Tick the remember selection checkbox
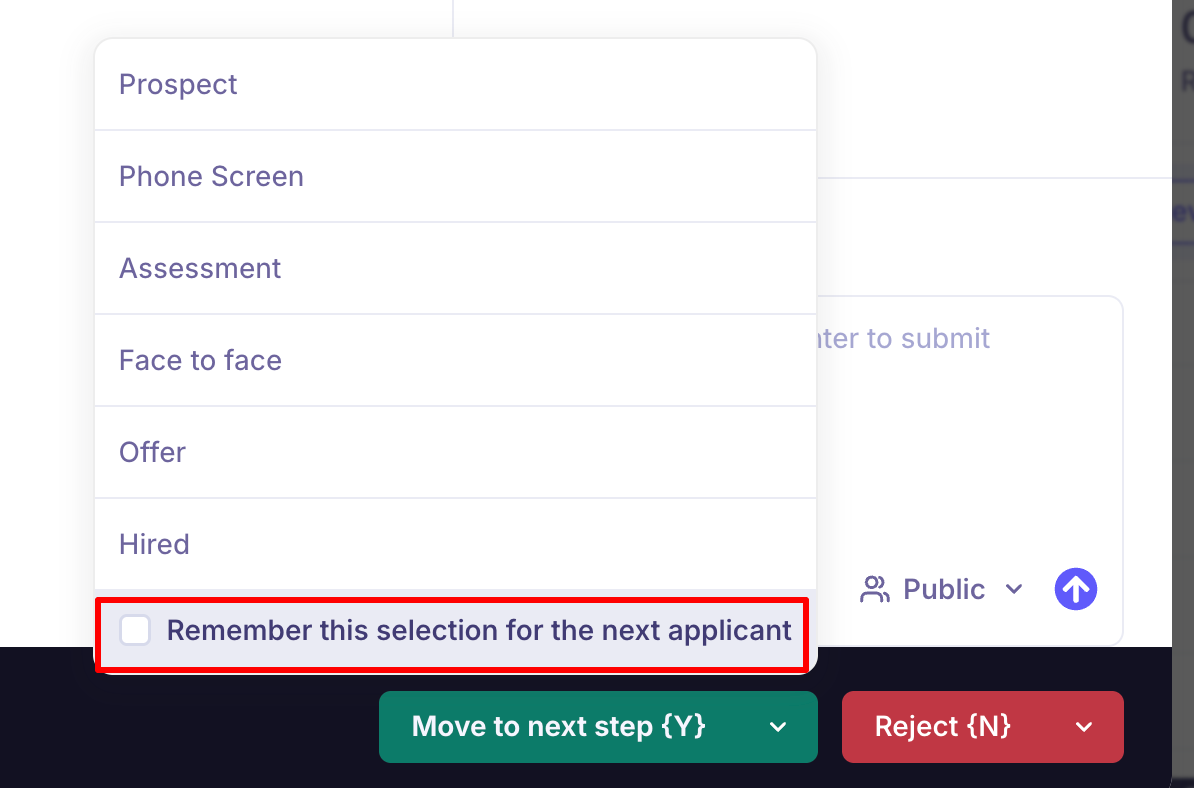Viewport: 1194px width, 788px height. [x=135, y=631]
